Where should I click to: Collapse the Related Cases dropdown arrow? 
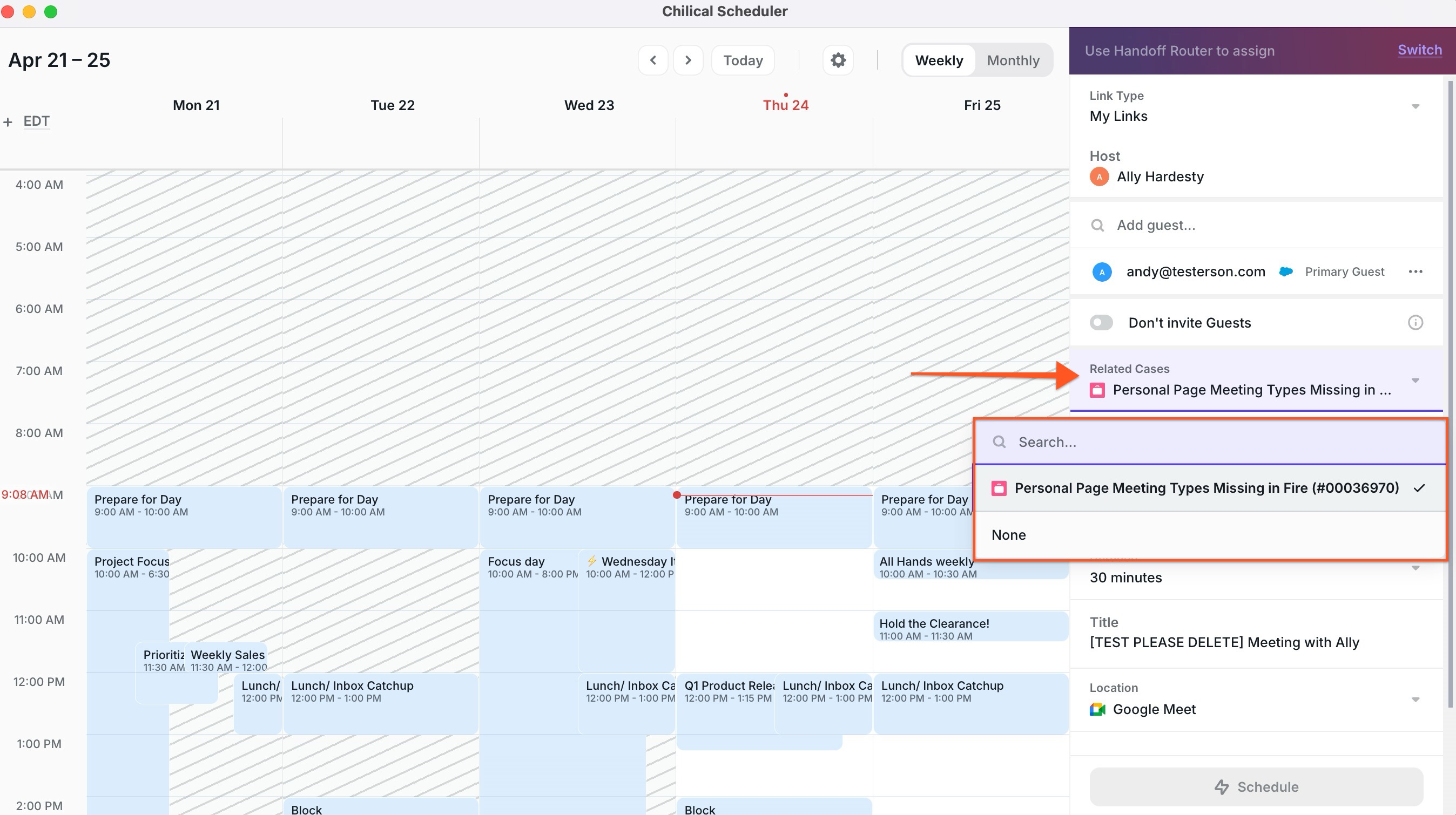click(1415, 380)
